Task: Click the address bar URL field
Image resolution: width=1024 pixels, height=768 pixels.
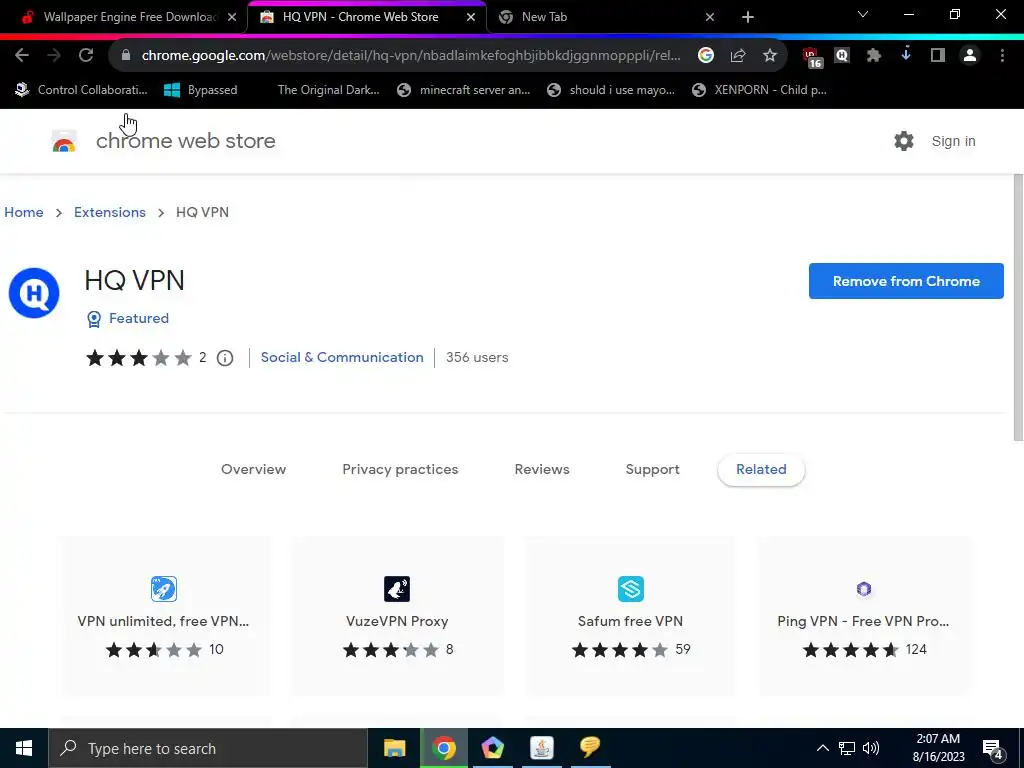Action: pos(411,56)
